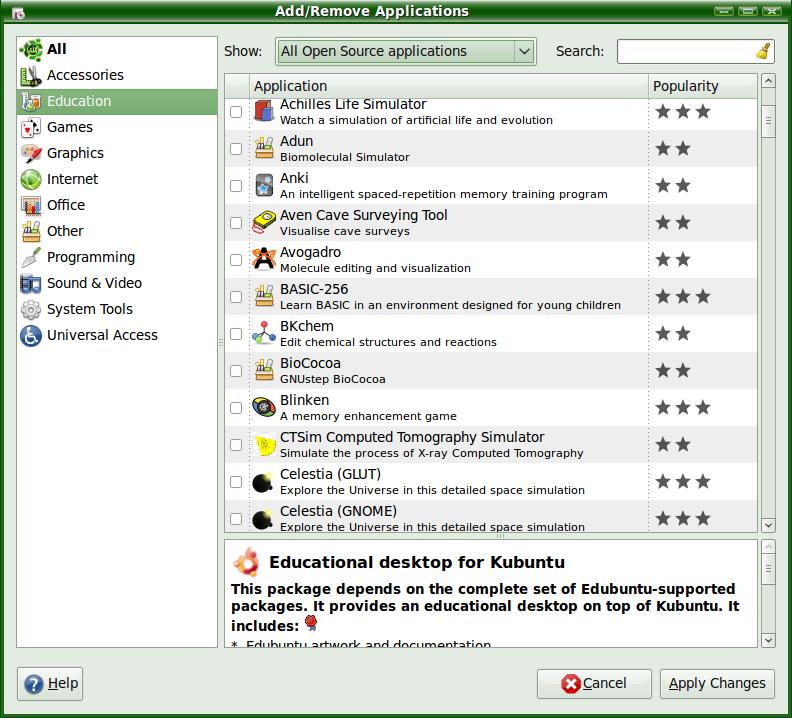Image resolution: width=792 pixels, height=718 pixels.
Task: Click the Sound & Video category icon
Action: pyautogui.click(x=30, y=283)
